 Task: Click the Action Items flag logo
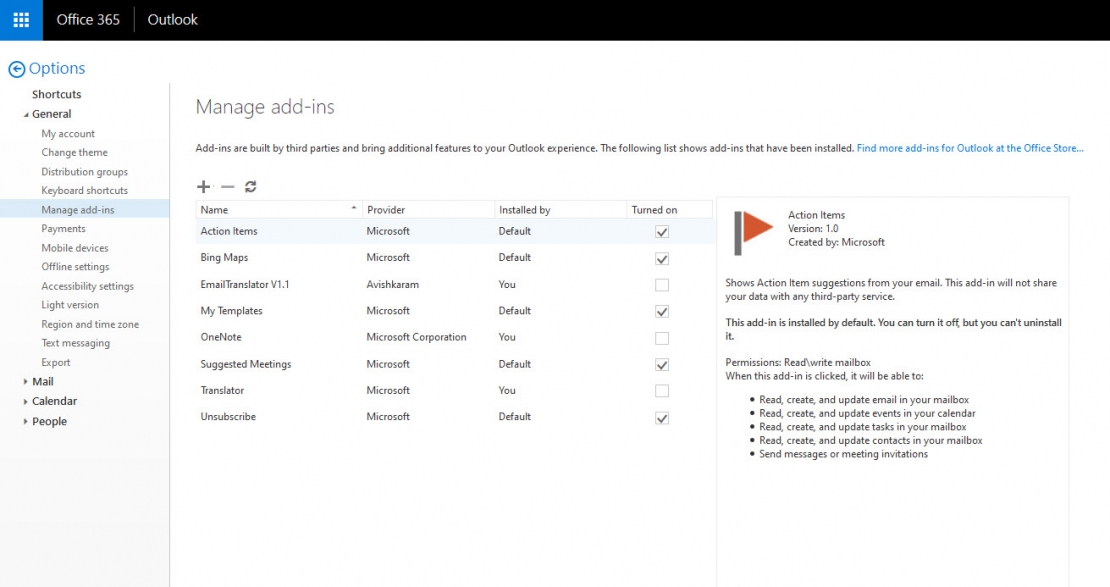pyautogui.click(x=754, y=228)
